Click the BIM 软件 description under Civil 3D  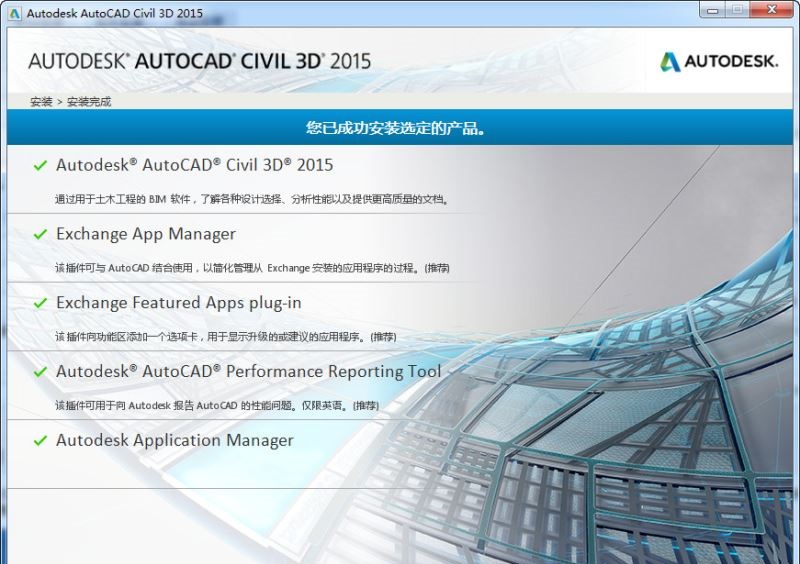[x=252, y=199]
